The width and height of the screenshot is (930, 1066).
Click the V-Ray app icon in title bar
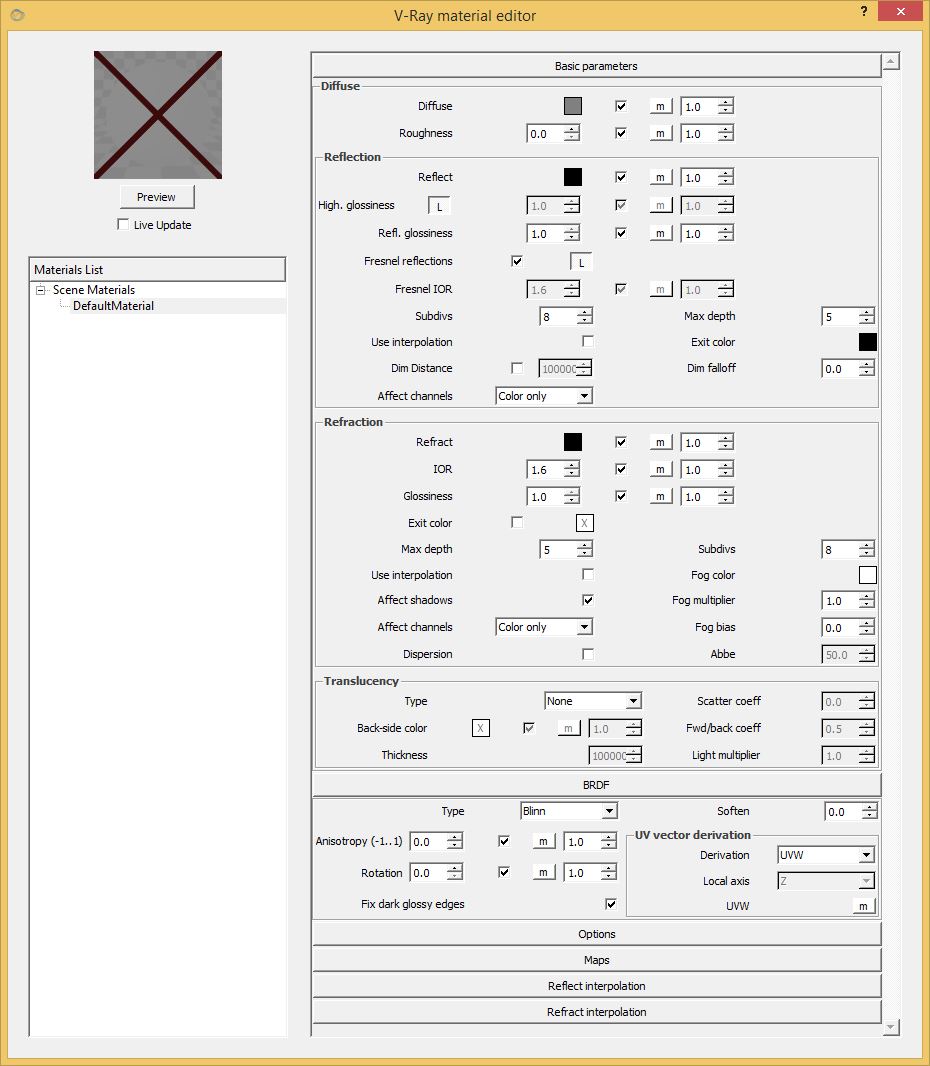coord(17,14)
